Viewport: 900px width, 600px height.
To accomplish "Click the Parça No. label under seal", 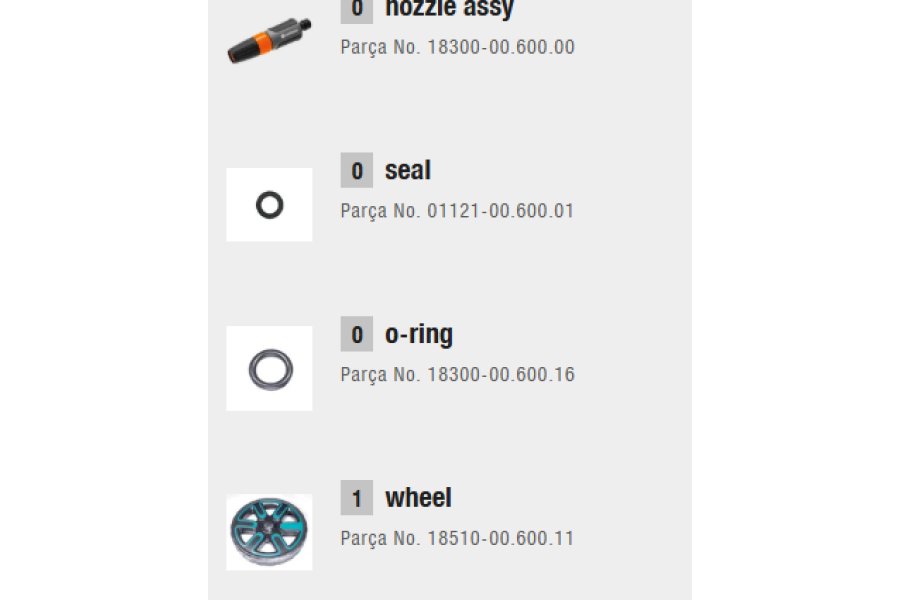I will click(x=381, y=212).
